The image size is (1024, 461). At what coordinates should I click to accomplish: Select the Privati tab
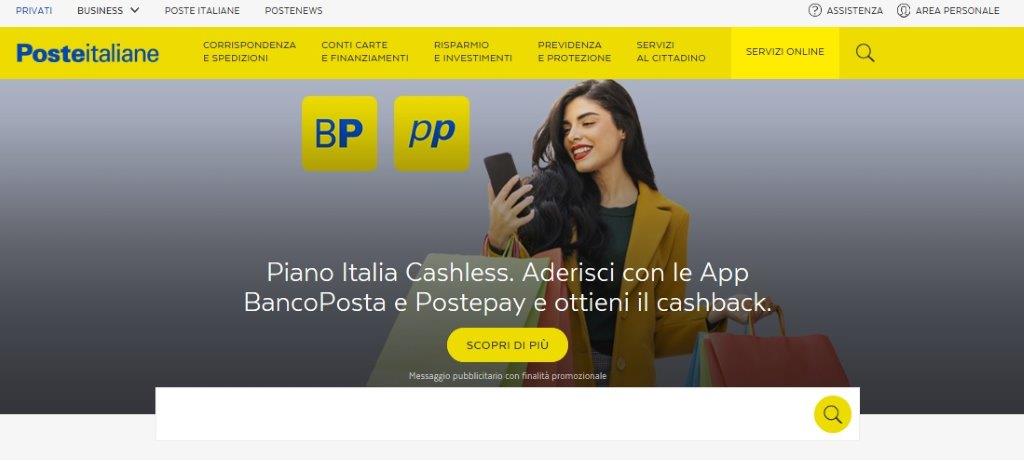tap(34, 10)
